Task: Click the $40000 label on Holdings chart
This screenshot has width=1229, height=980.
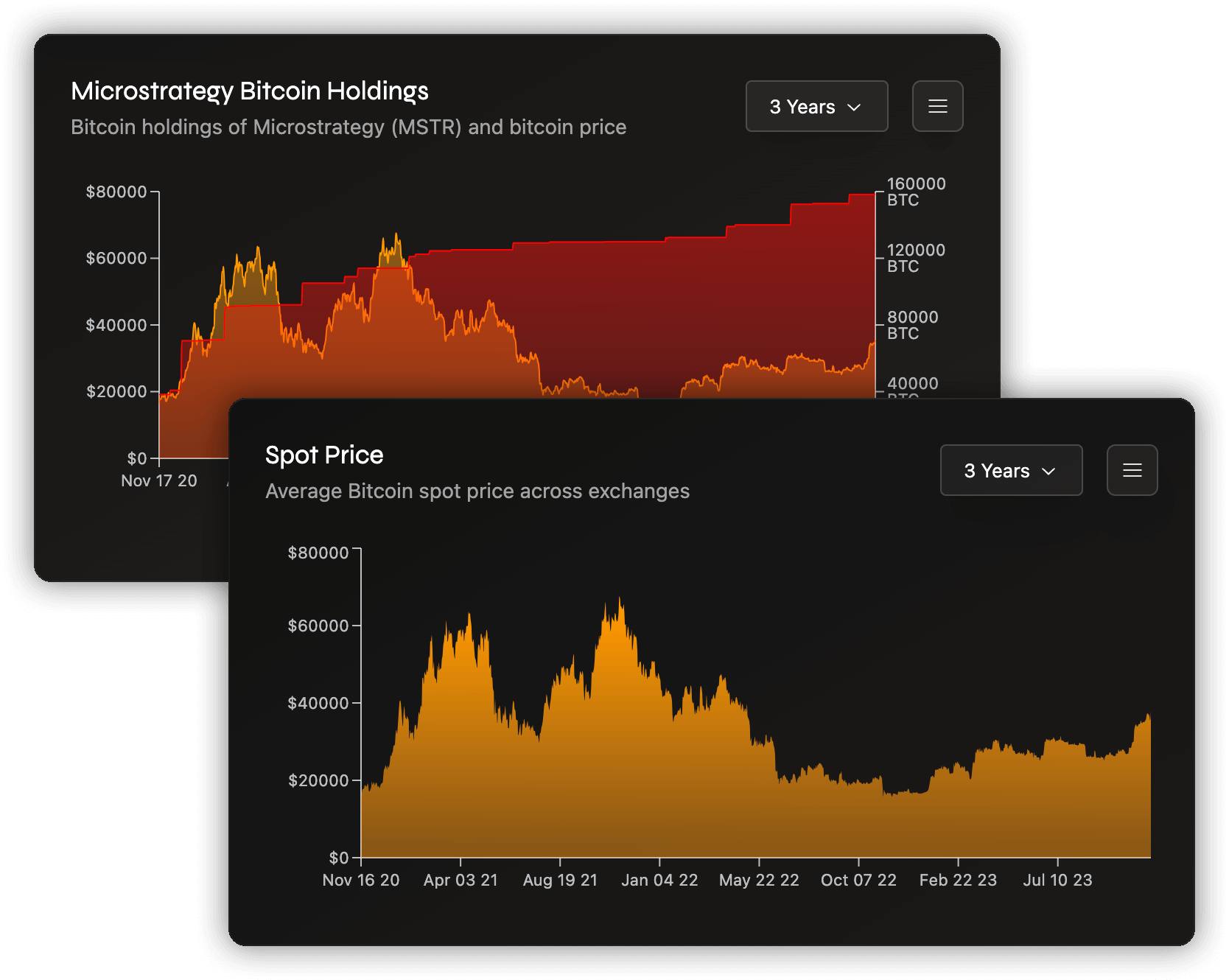Action: 116,325
